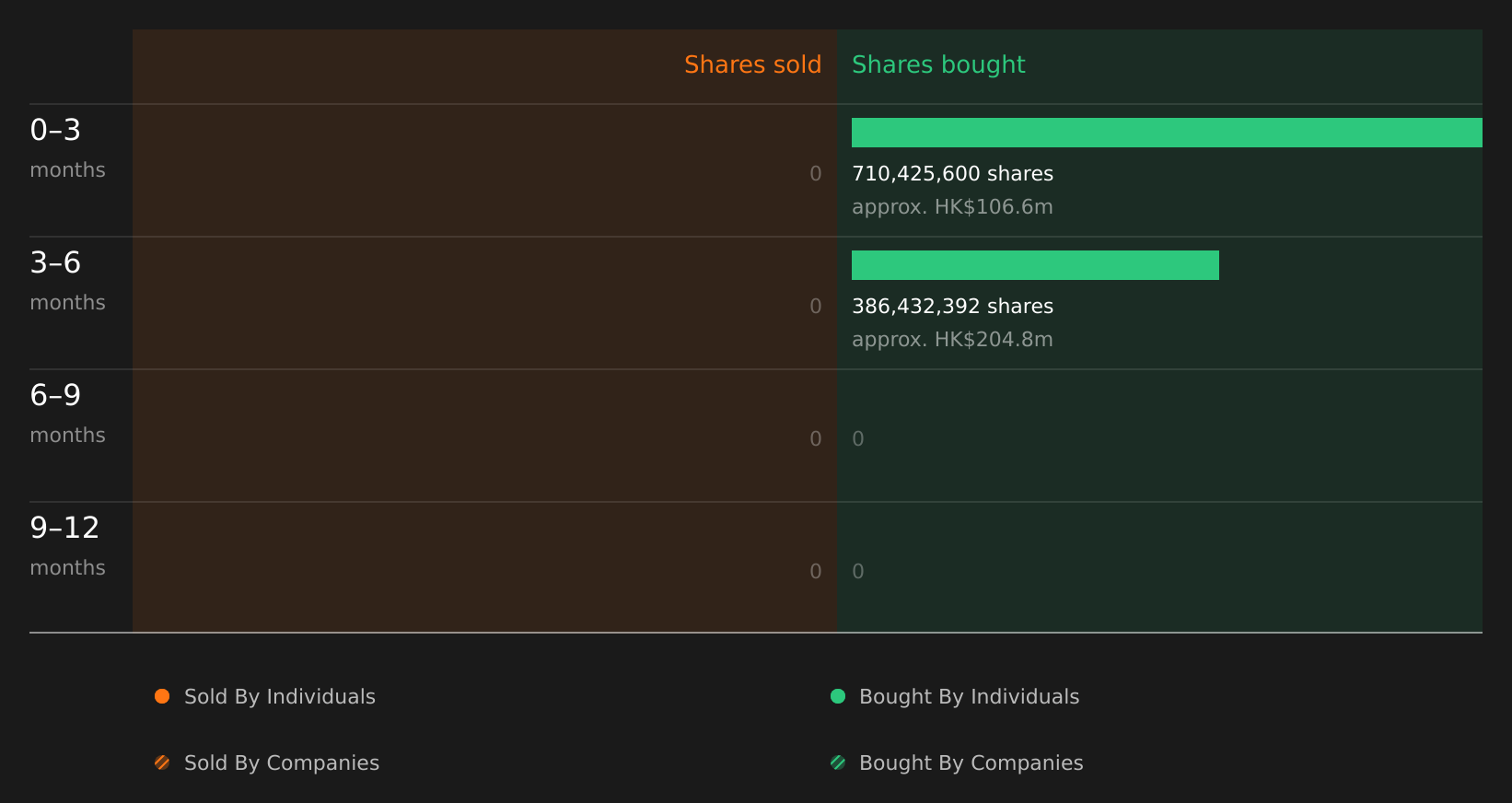
Task: Click the Shares bought column header
Action: pyautogui.click(x=938, y=64)
